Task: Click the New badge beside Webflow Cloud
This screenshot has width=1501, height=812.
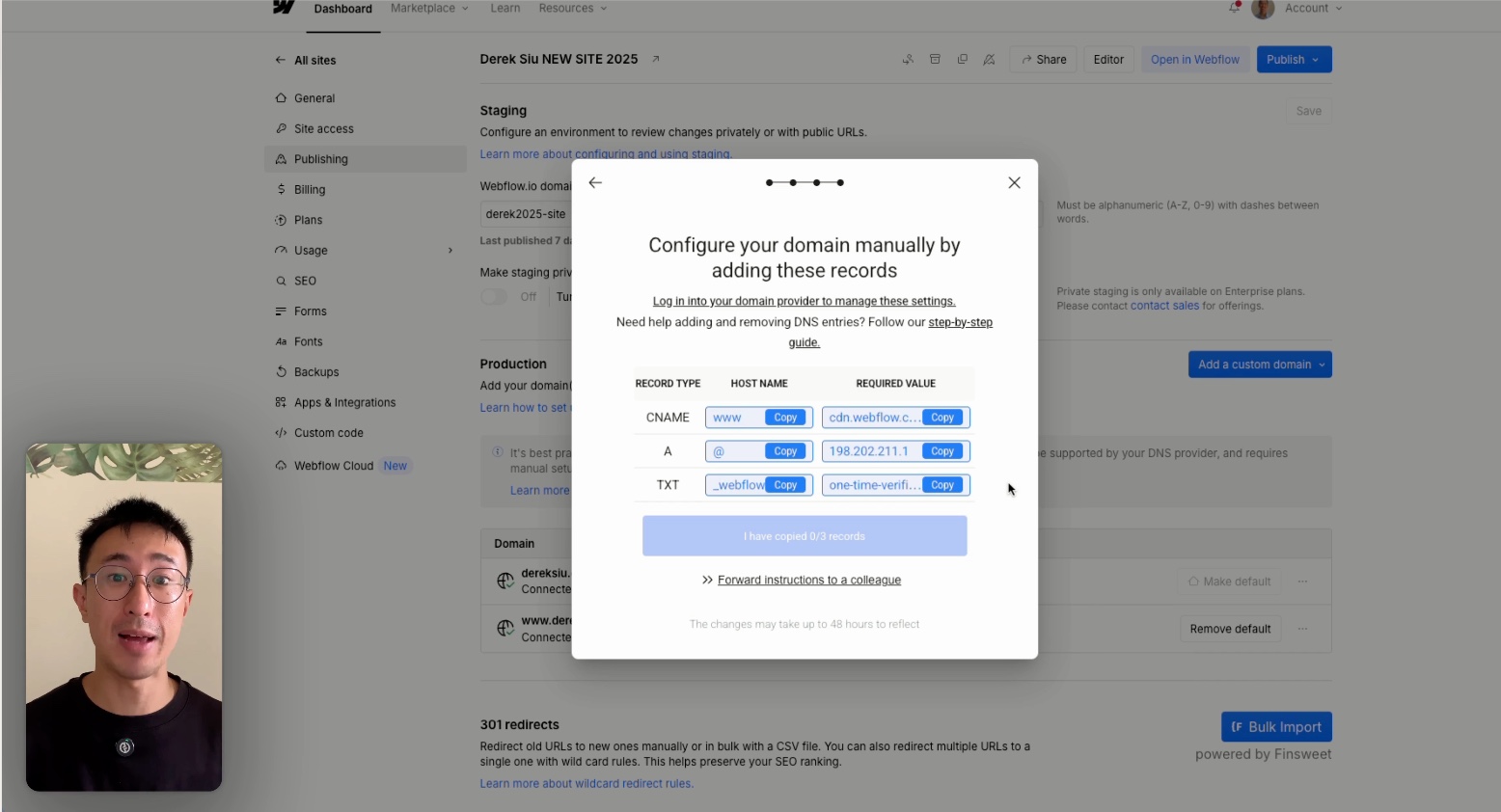Action: click(x=396, y=466)
